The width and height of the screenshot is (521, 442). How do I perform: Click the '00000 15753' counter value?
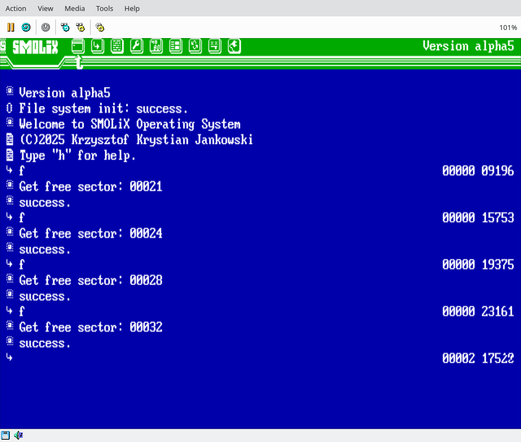pyautogui.click(x=478, y=218)
